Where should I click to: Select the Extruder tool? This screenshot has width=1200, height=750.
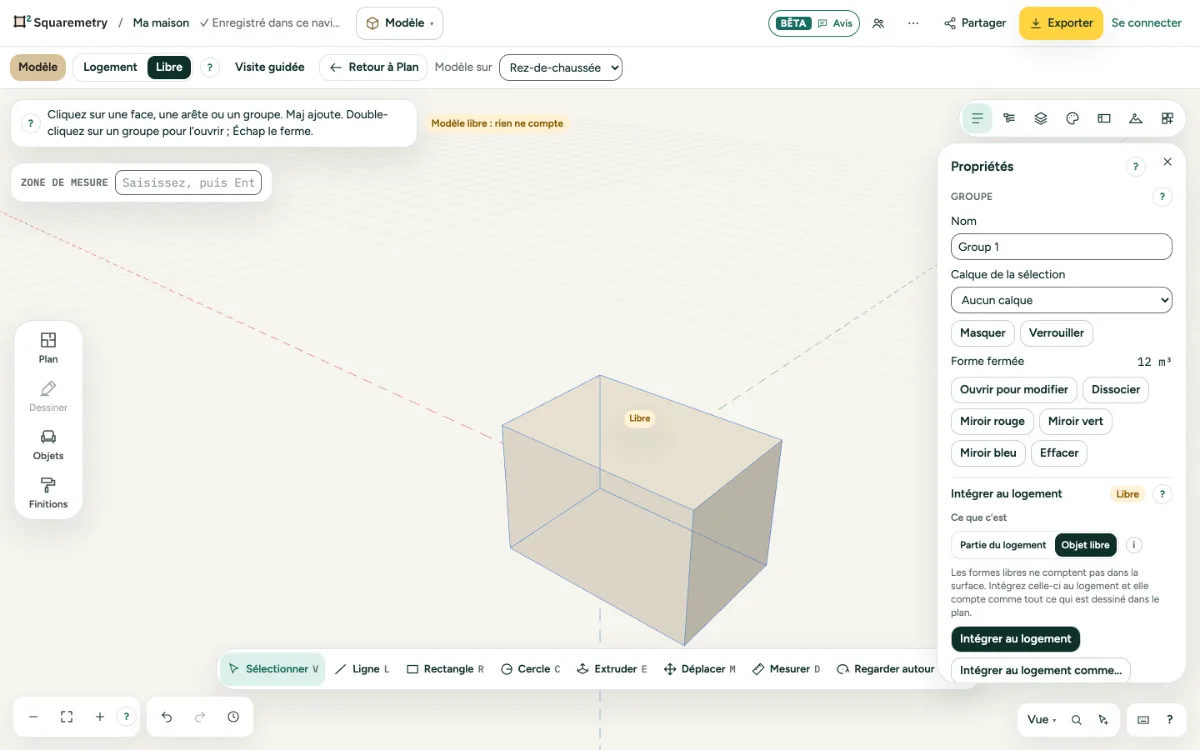click(x=612, y=669)
